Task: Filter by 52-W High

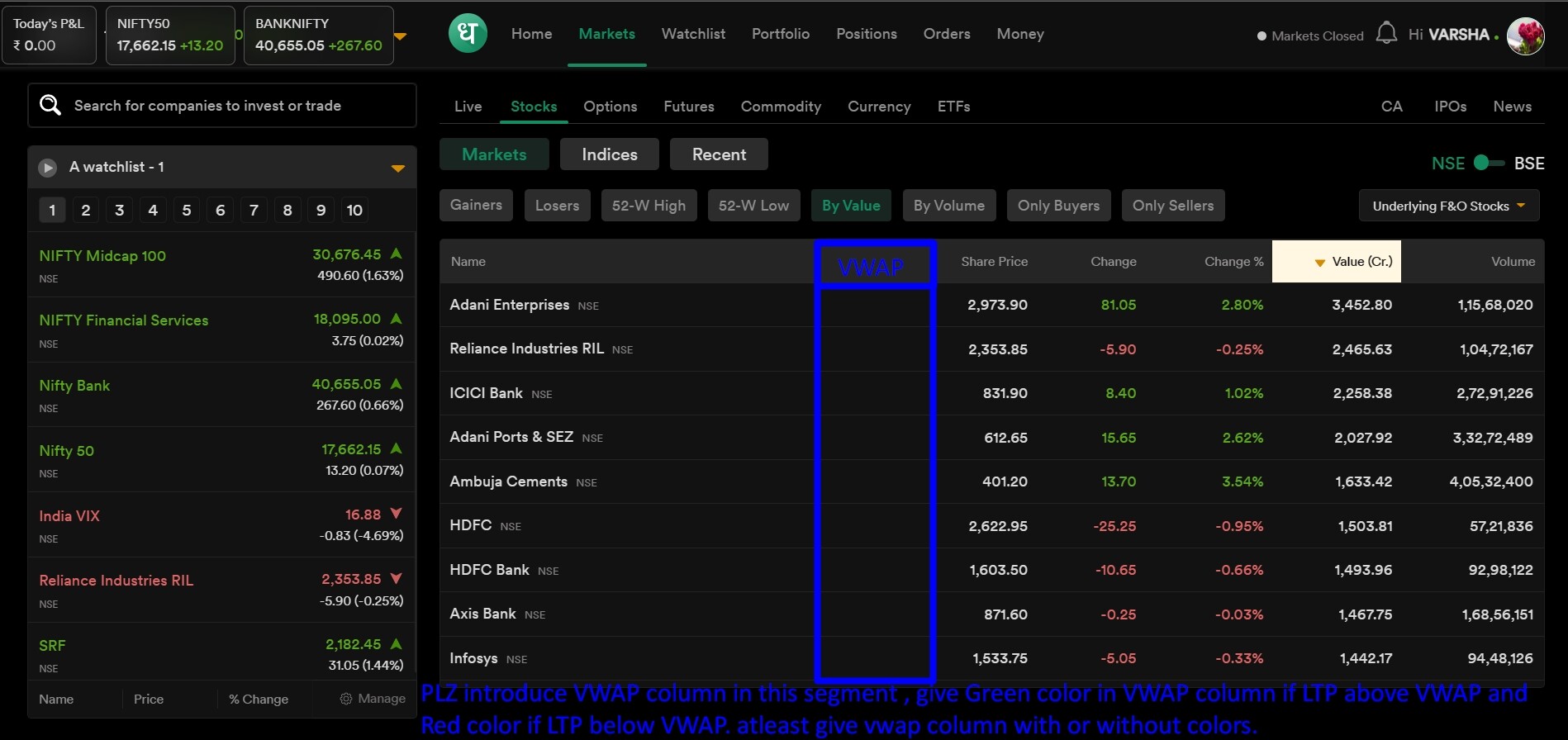Action: tap(649, 206)
